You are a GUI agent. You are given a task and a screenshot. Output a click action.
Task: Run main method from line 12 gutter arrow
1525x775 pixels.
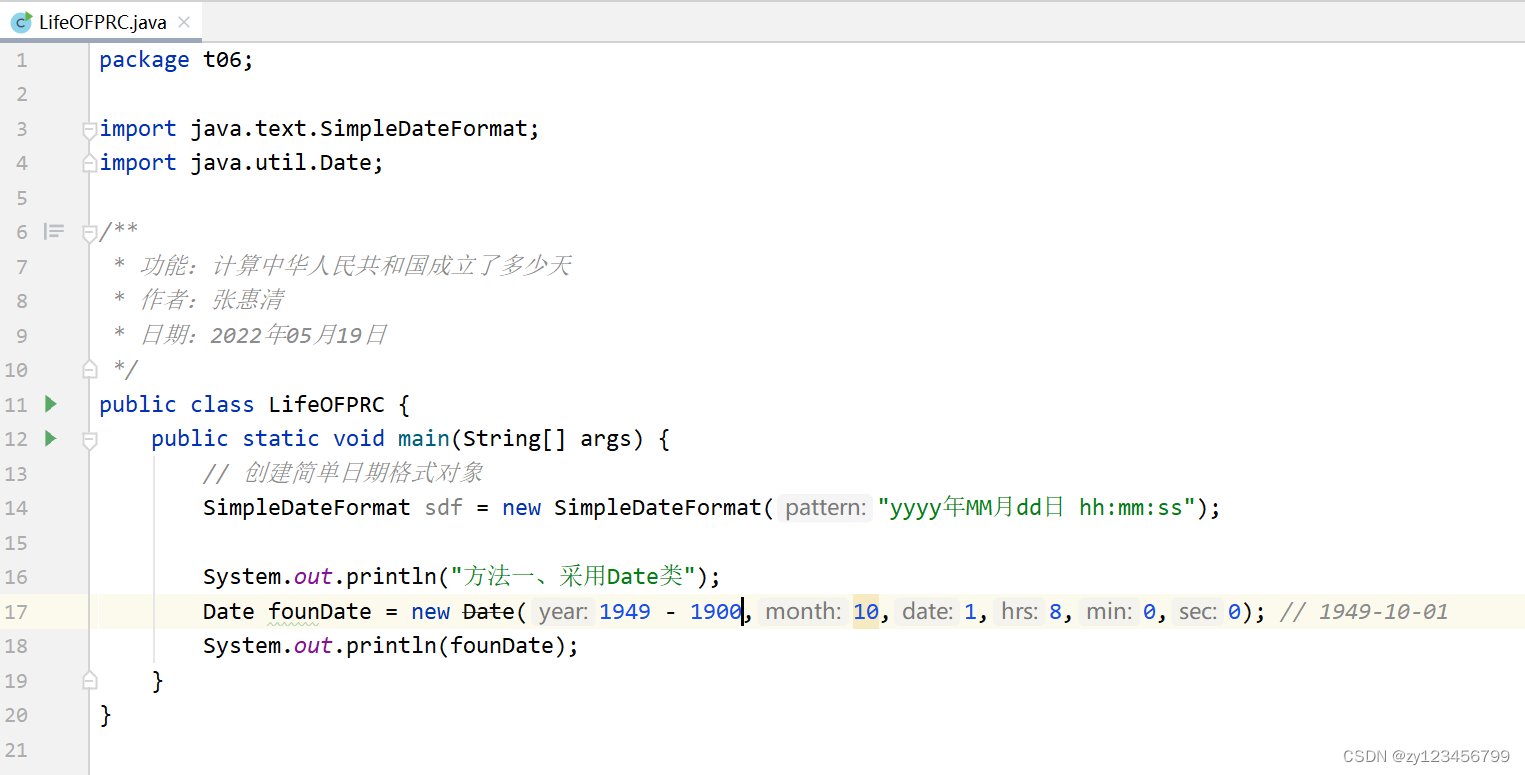point(51,438)
